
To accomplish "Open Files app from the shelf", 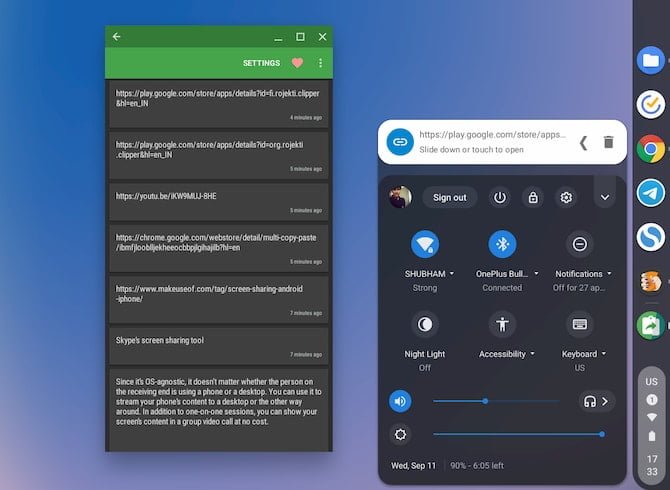I will pyautogui.click(x=650, y=60).
